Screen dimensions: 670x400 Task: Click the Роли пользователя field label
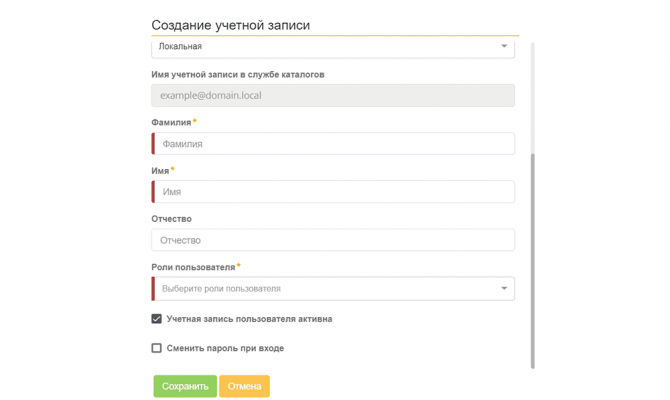point(193,267)
